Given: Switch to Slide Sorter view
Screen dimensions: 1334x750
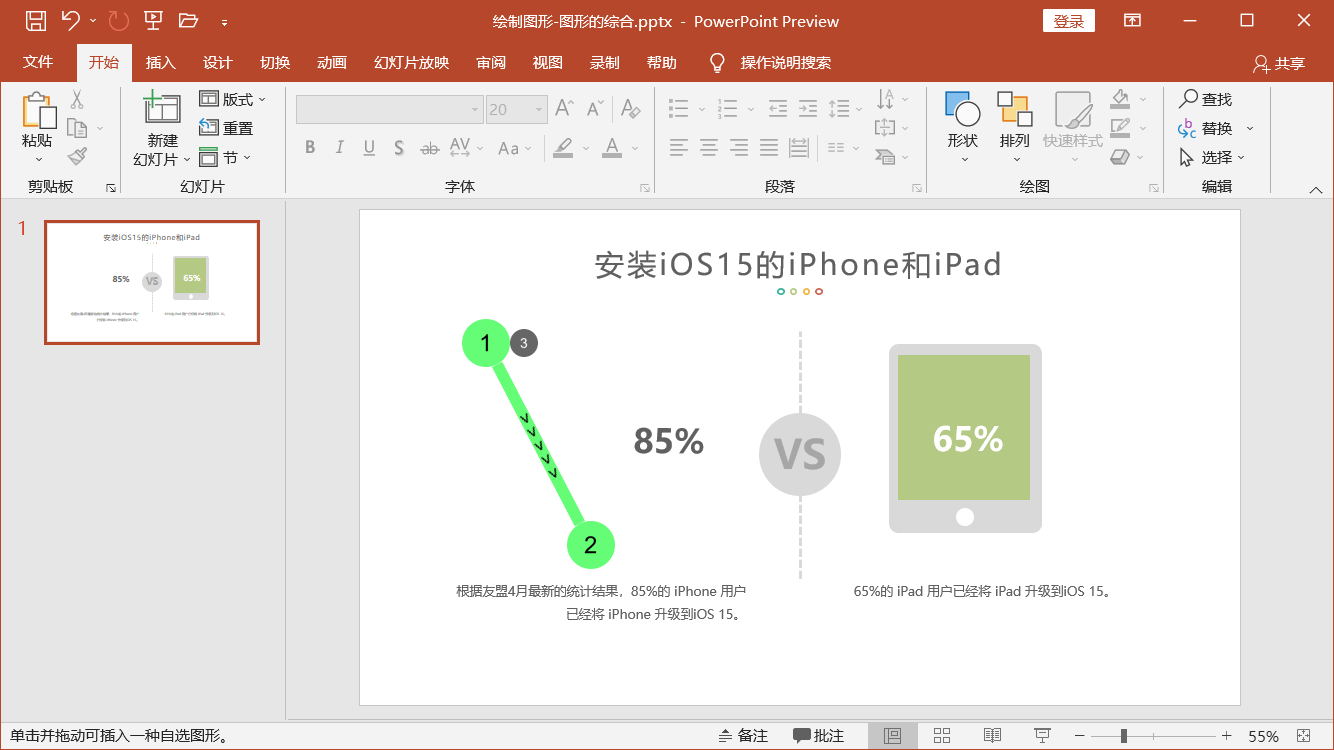Looking at the screenshot, I should coord(942,736).
